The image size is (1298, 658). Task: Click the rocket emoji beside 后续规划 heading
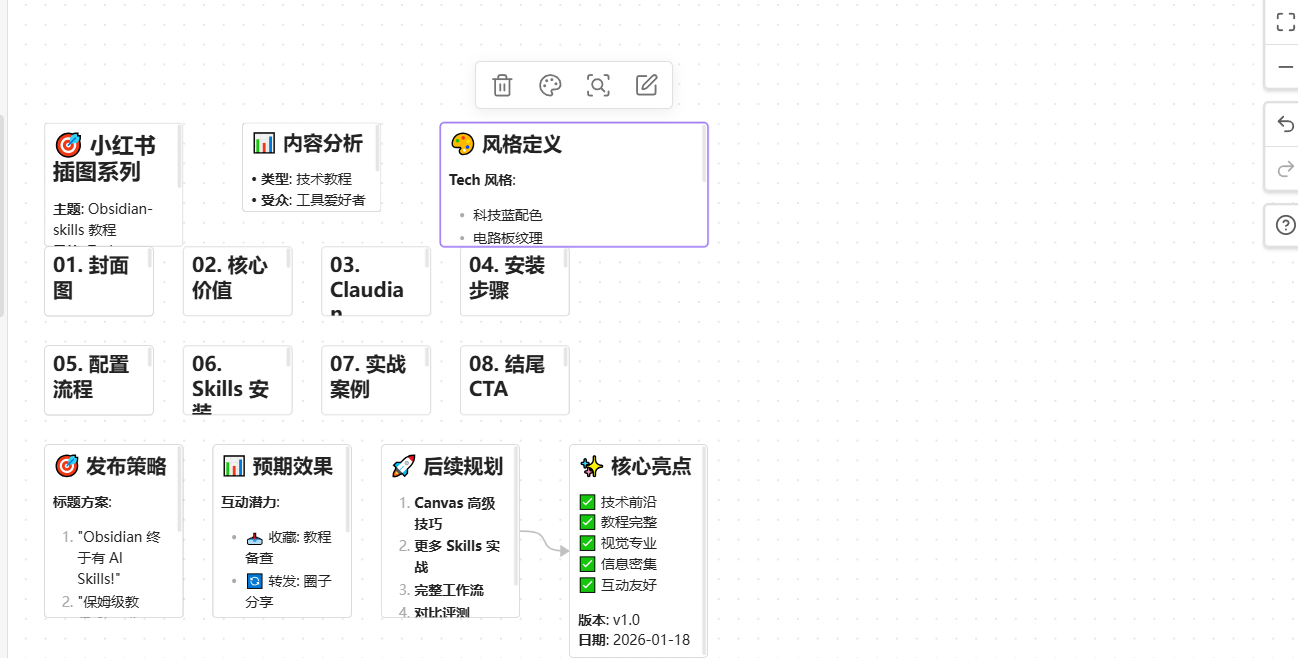(x=403, y=466)
